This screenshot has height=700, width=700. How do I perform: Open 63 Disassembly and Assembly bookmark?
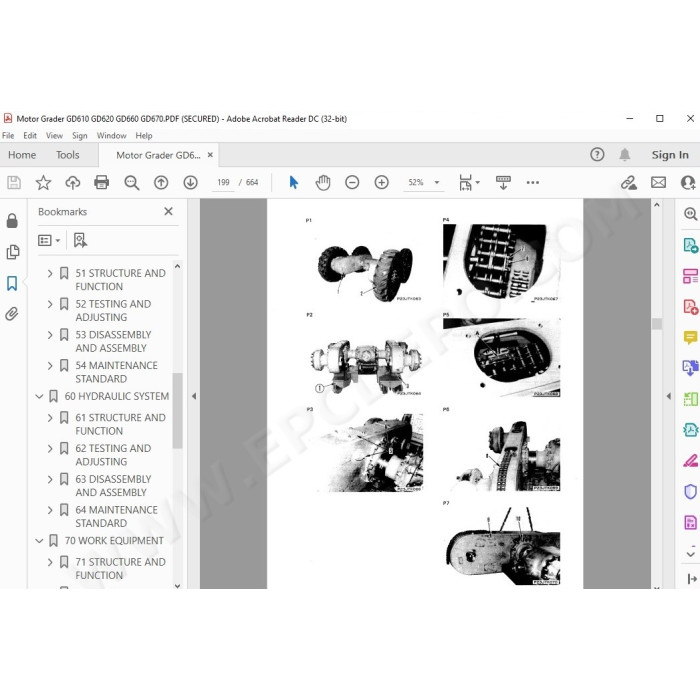113,485
